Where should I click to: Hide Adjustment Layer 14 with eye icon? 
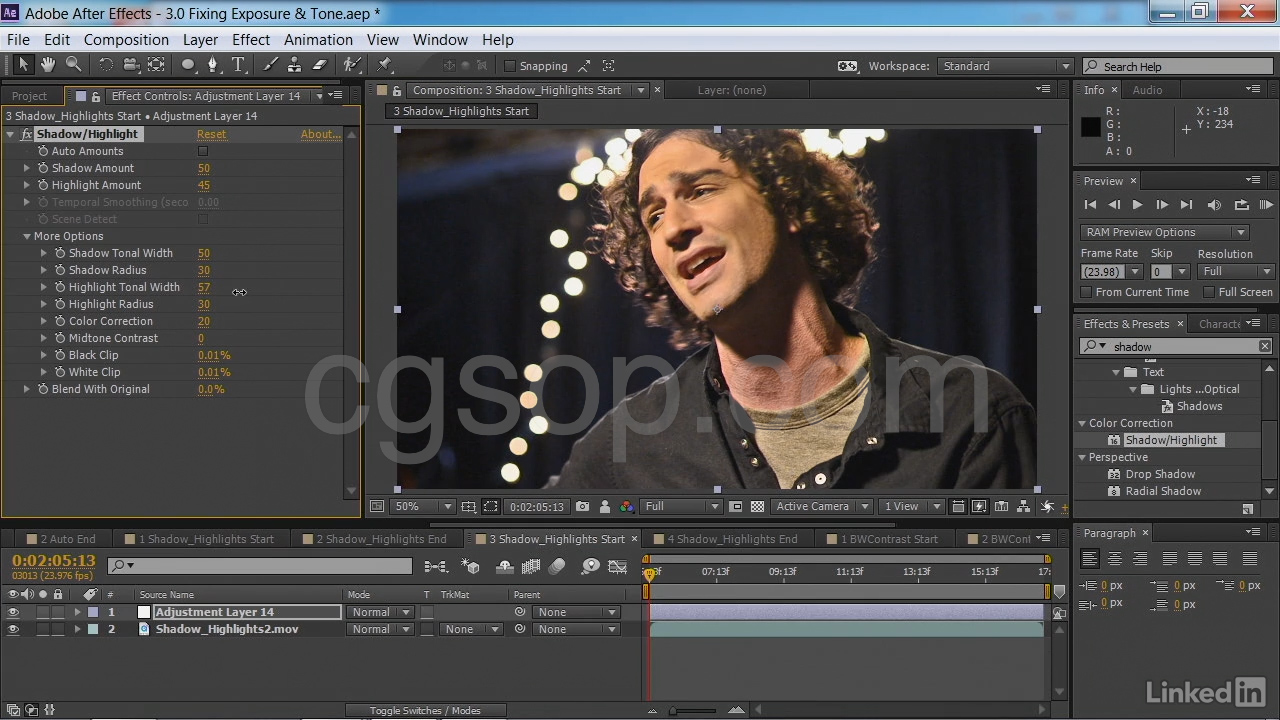13,612
